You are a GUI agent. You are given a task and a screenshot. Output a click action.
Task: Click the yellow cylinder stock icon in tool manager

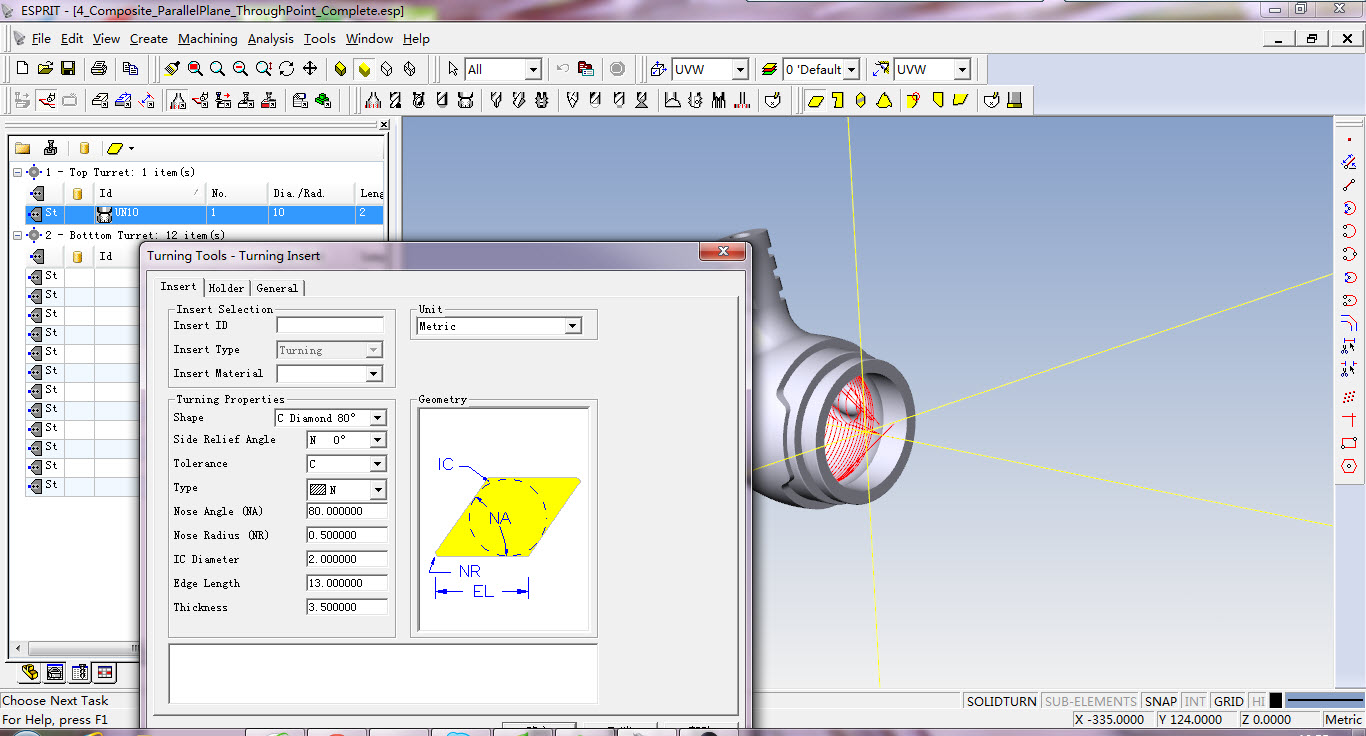point(84,148)
